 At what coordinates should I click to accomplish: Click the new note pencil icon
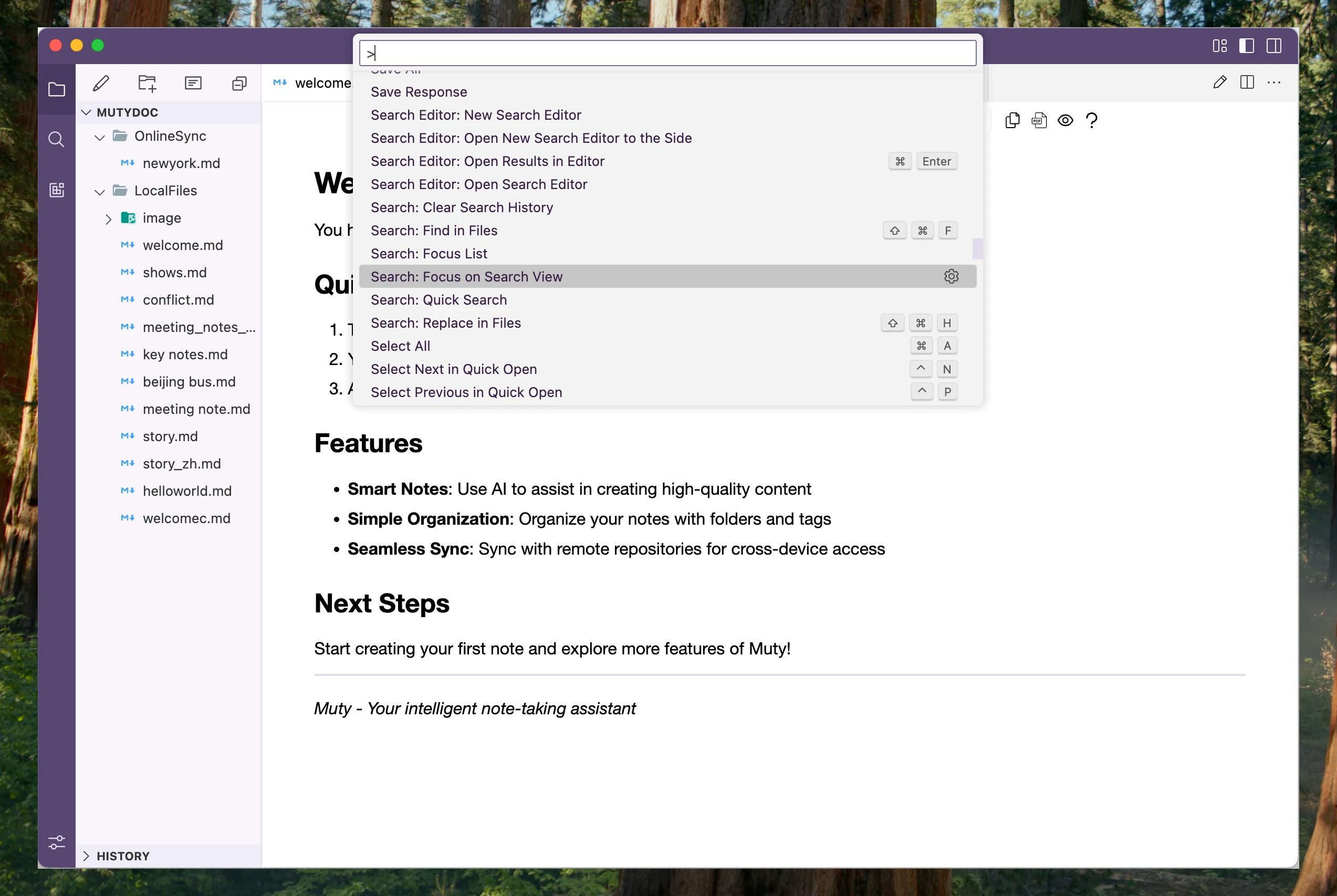coord(101,84)
